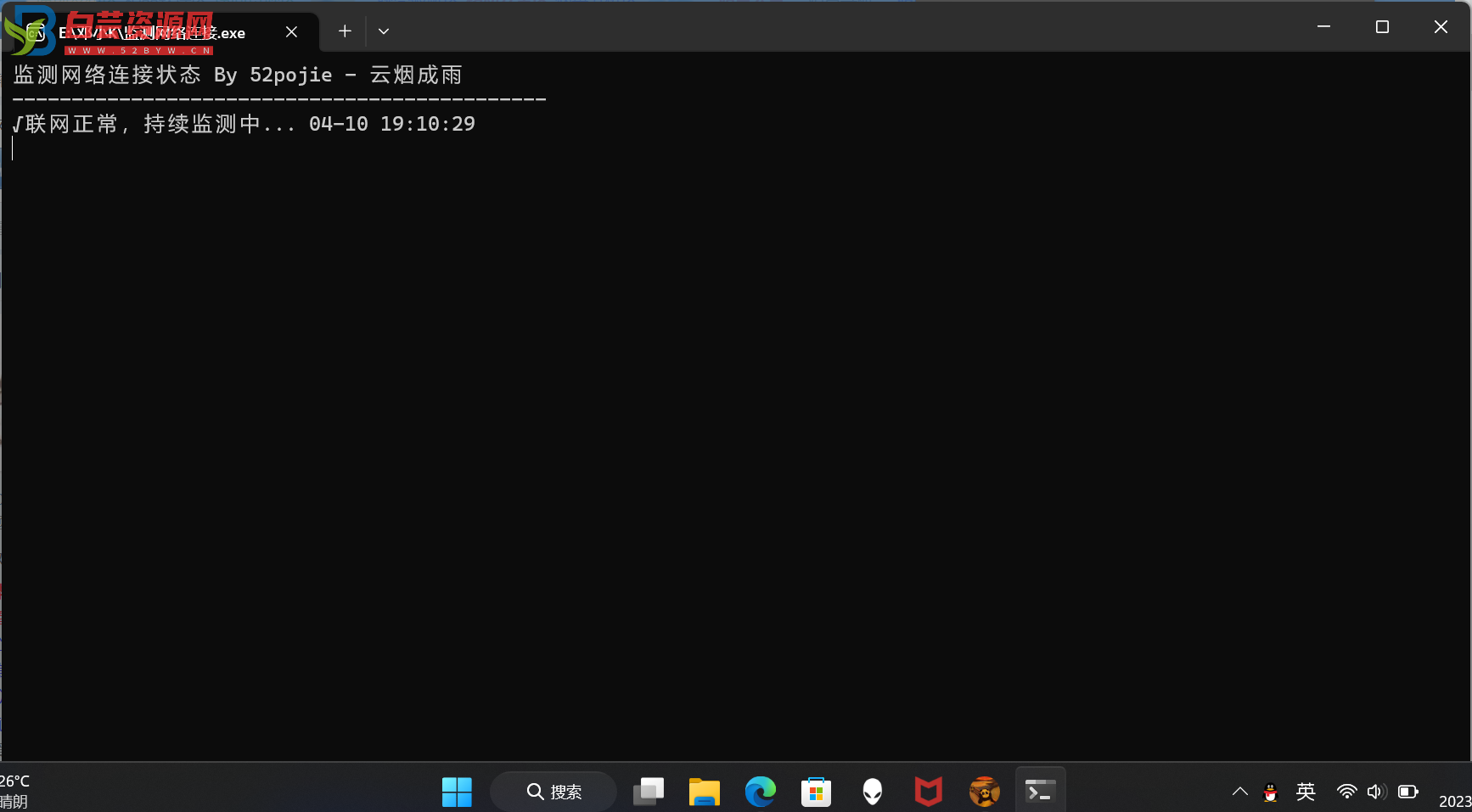Open Wi-Fi network settings icon

(1346, 792)
